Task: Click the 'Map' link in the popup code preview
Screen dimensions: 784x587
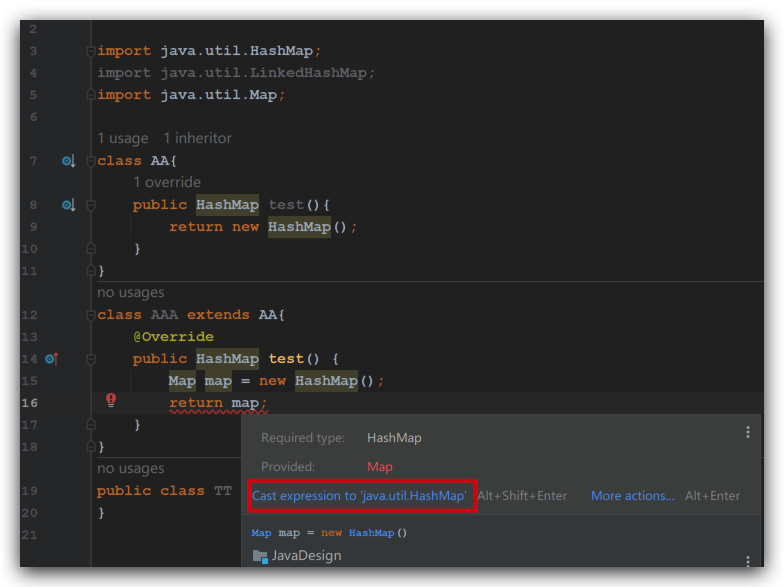Action: tap(262, 533)
